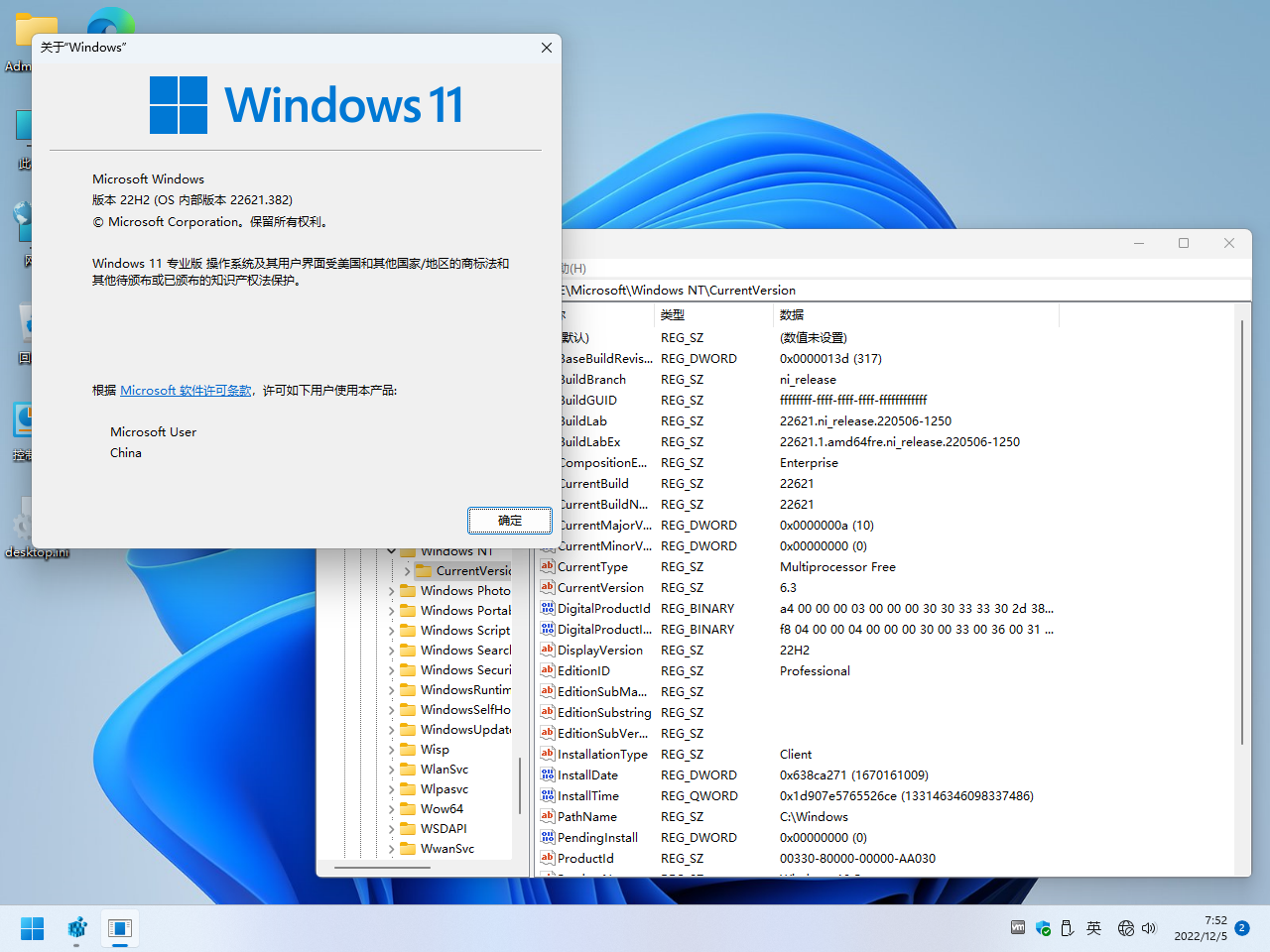The height and width of the screenshot is (952, 1270).
Task: Open the Help (H) menu in Registry Editor
Action: pos(573,268)
